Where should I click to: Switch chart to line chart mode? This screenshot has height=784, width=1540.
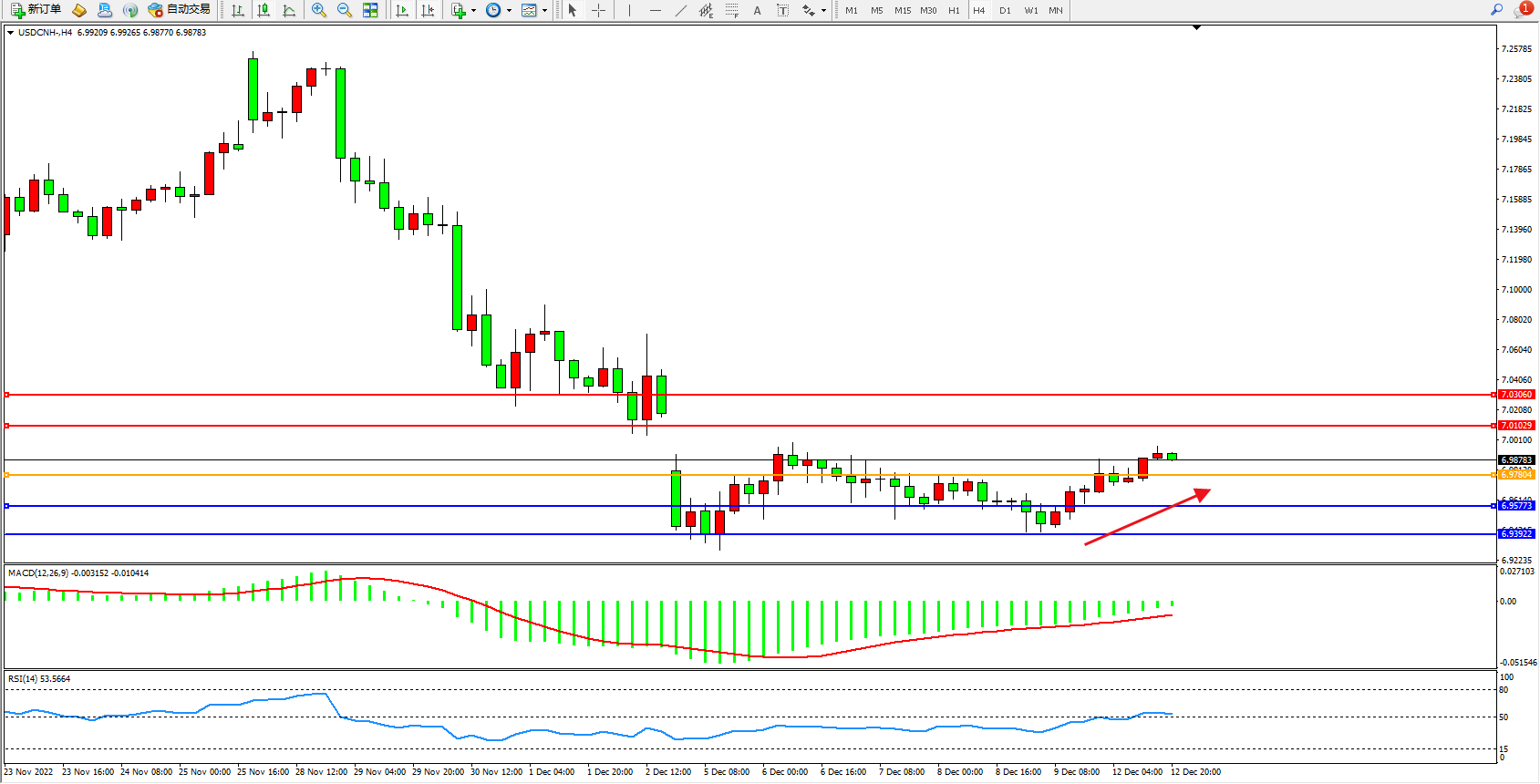pos(289,10)
